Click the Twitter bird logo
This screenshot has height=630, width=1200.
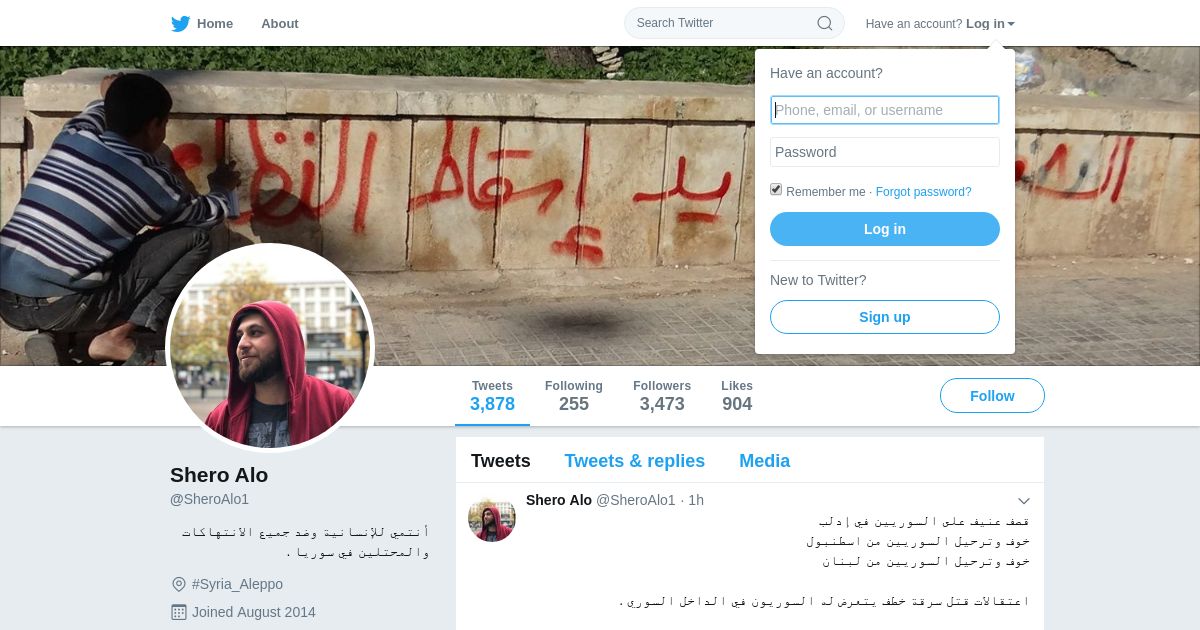click(x=180, y=23)
